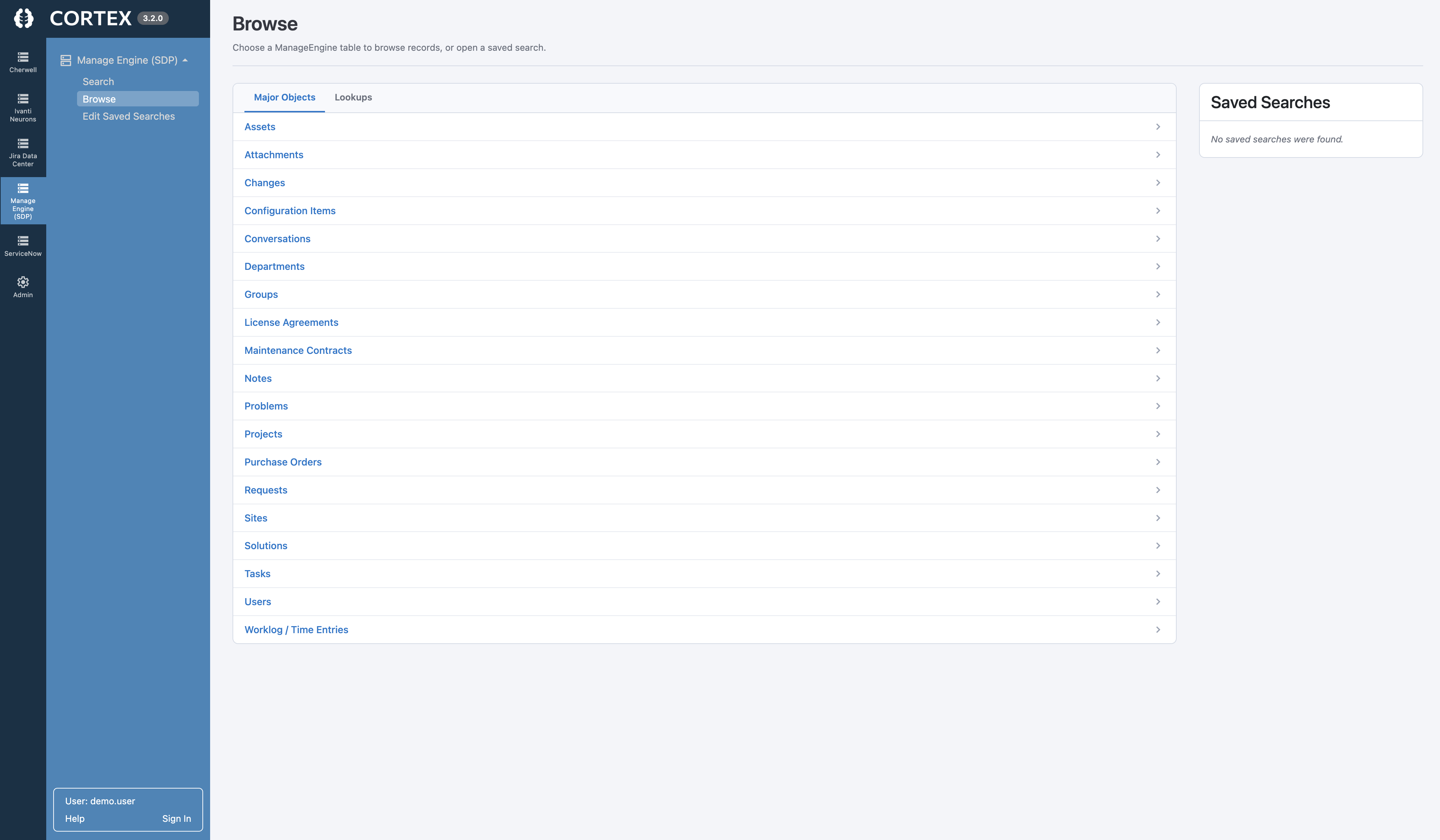Click the Sign In link
Screen dimensions: 1440x840
176,818
